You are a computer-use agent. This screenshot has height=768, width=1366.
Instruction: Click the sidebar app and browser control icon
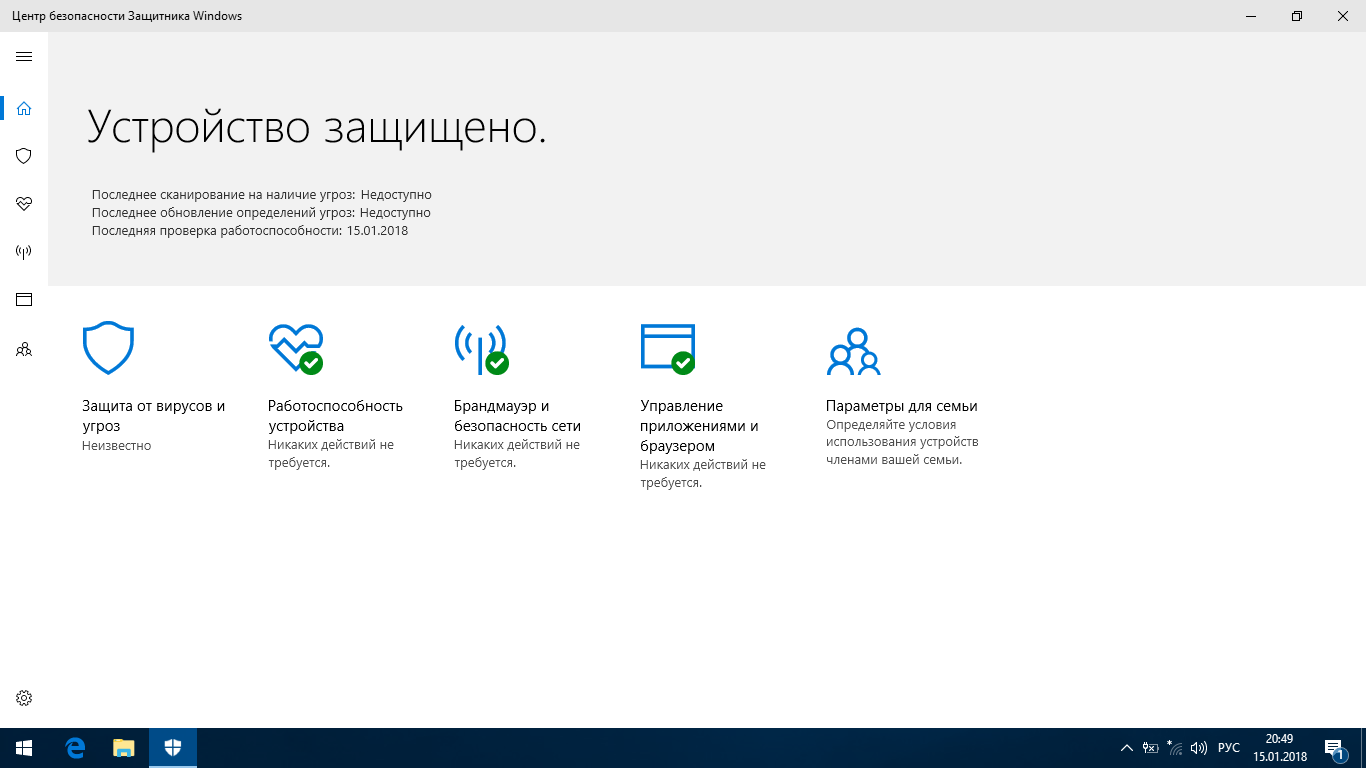click(24, 300)
